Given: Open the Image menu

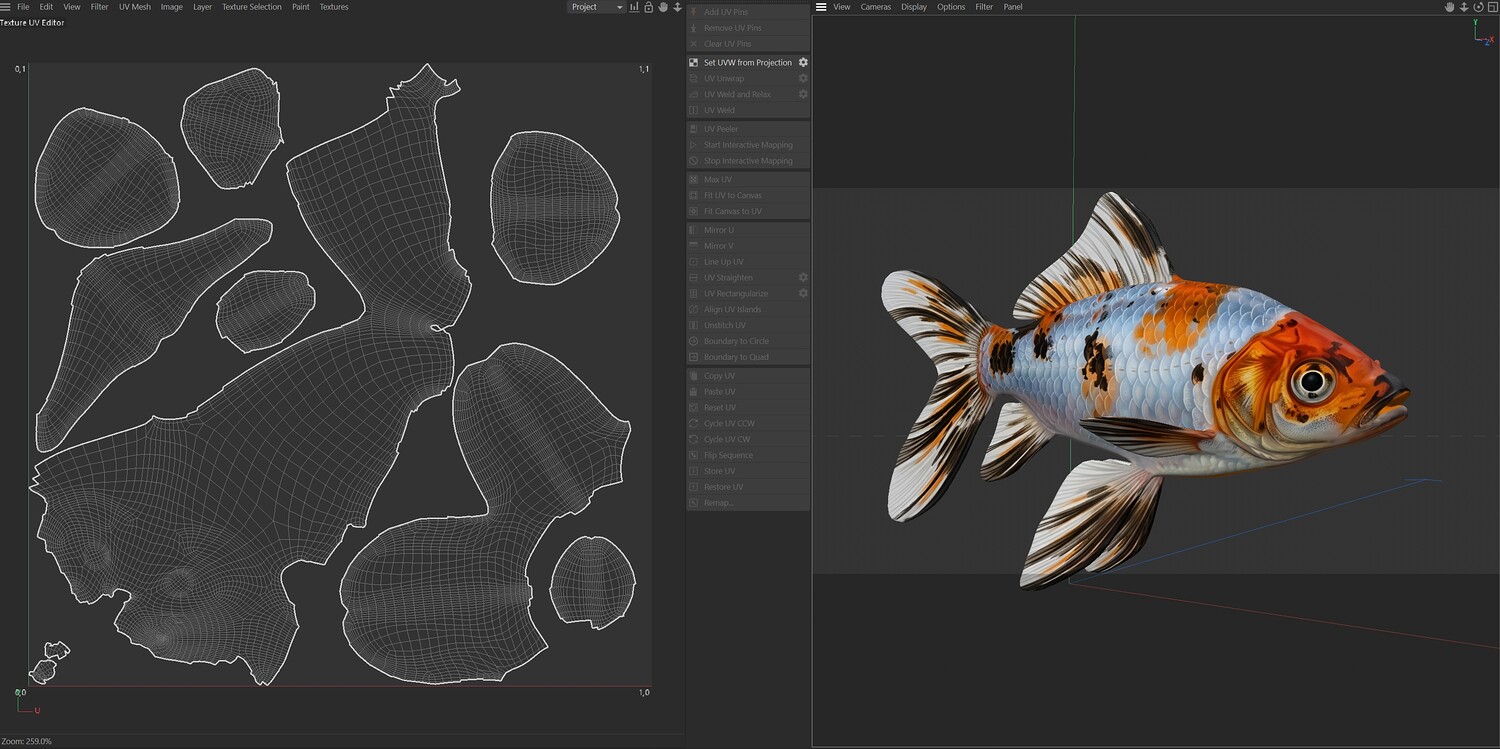Looking at the screenshot, I should [x=172, y=7].
